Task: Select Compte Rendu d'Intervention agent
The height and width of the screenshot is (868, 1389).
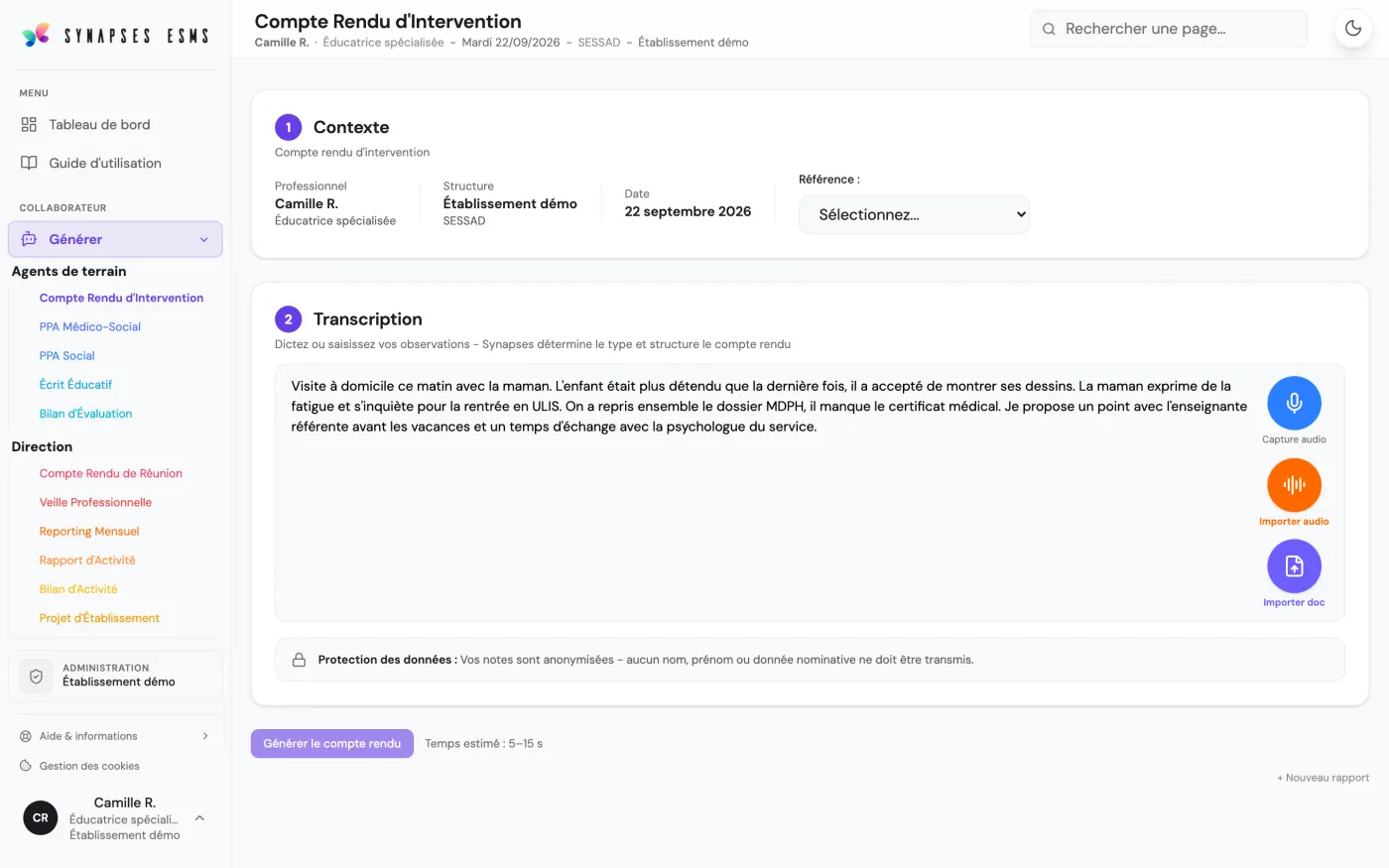Action: click(x=121, y=298)
